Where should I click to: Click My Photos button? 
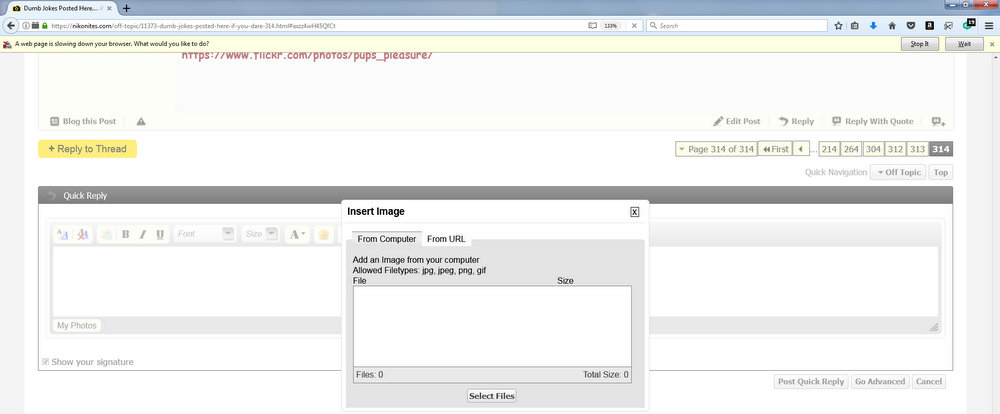[77, 325]
